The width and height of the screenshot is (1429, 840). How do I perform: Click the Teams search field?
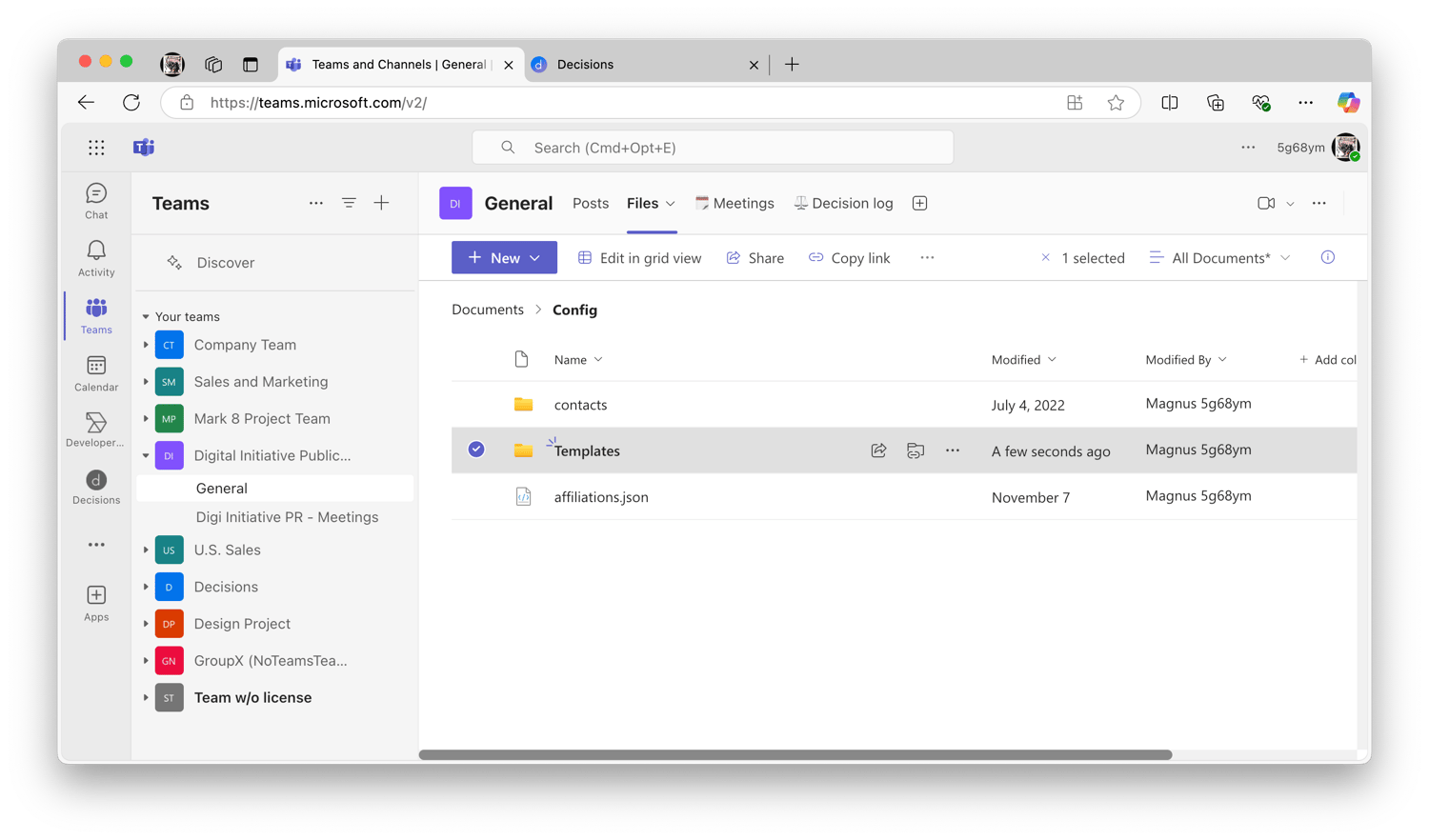point(713,147)
